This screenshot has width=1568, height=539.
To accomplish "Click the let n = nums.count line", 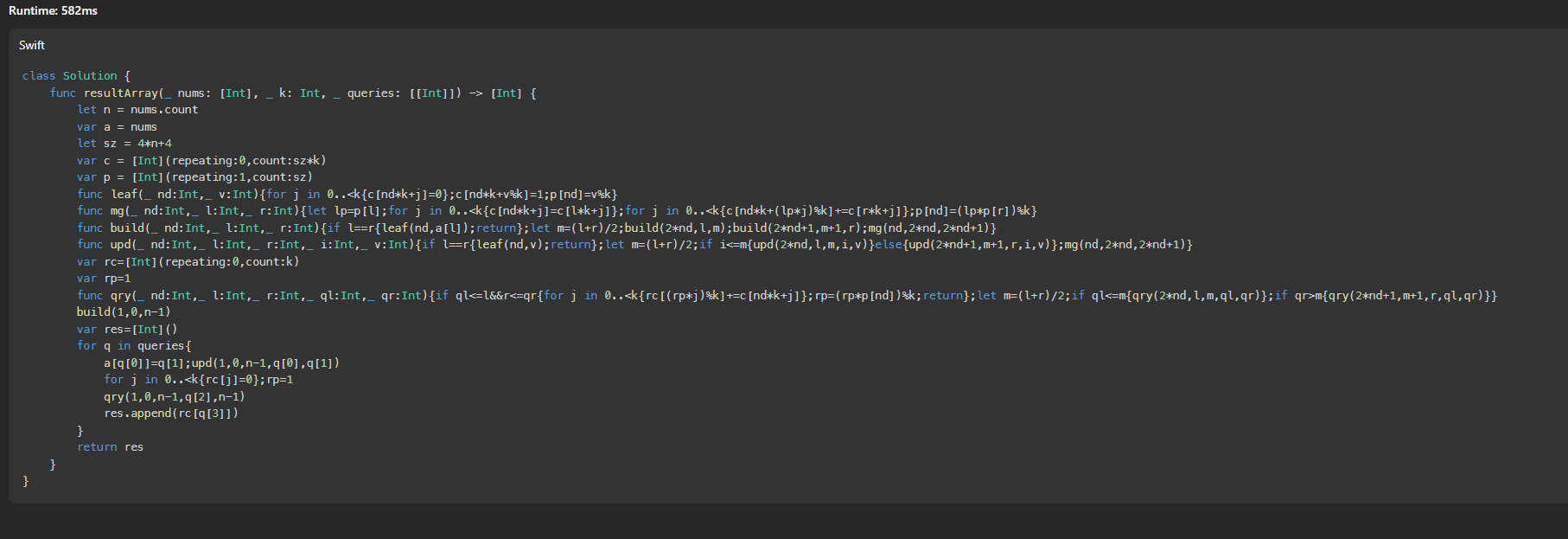I will point(137,110).
